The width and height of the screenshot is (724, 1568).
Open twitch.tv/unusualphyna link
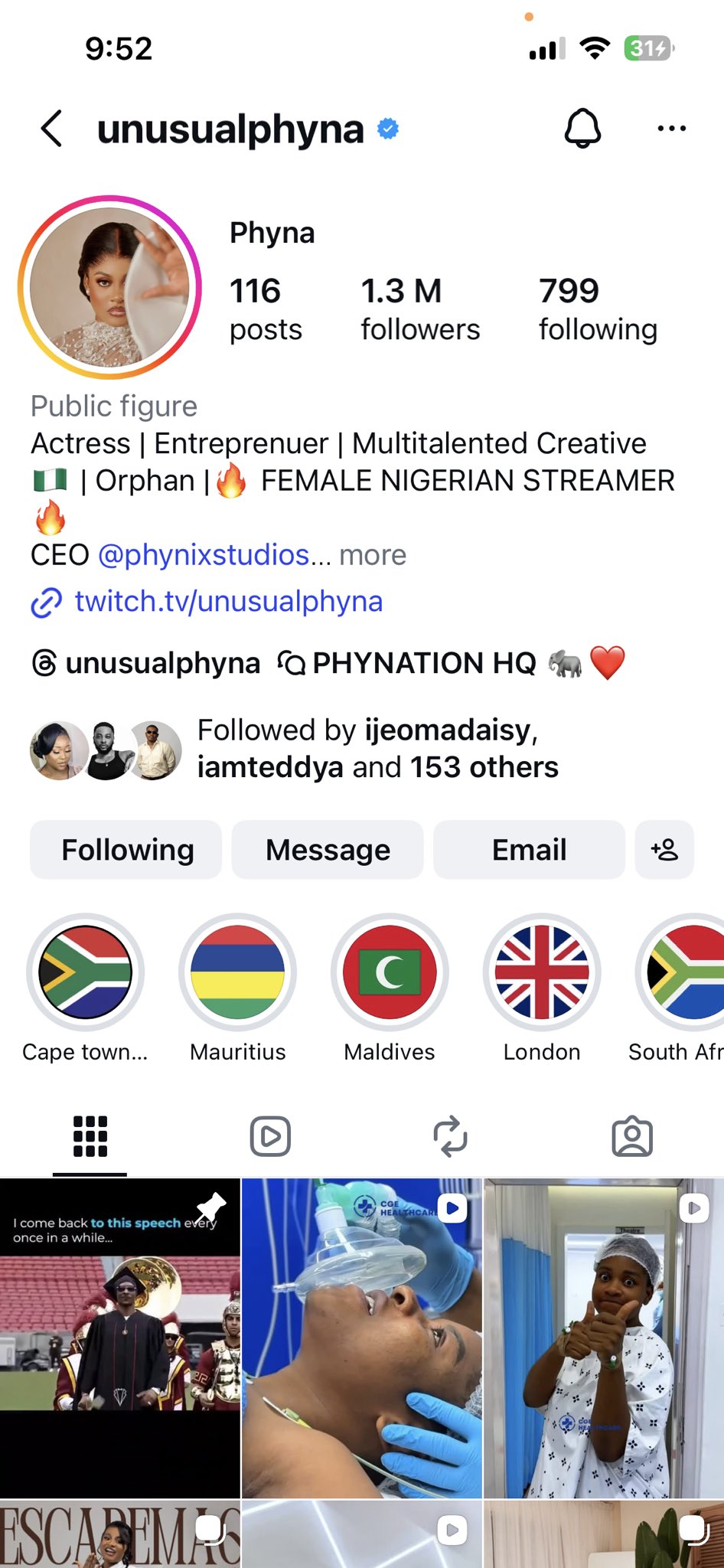click(x=228, y=602)
